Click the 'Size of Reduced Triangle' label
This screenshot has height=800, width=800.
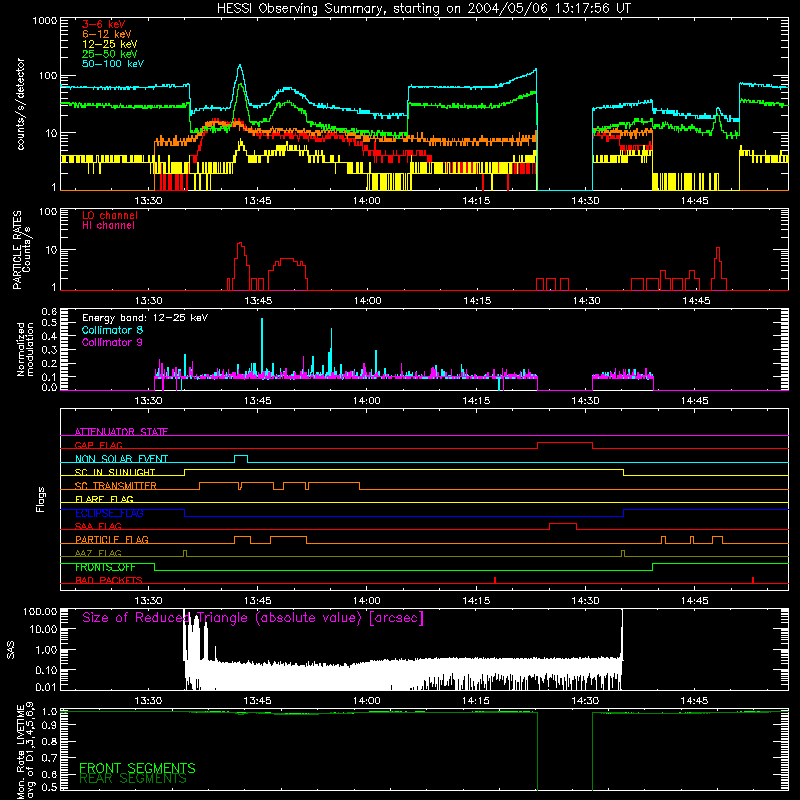point(253,618)
